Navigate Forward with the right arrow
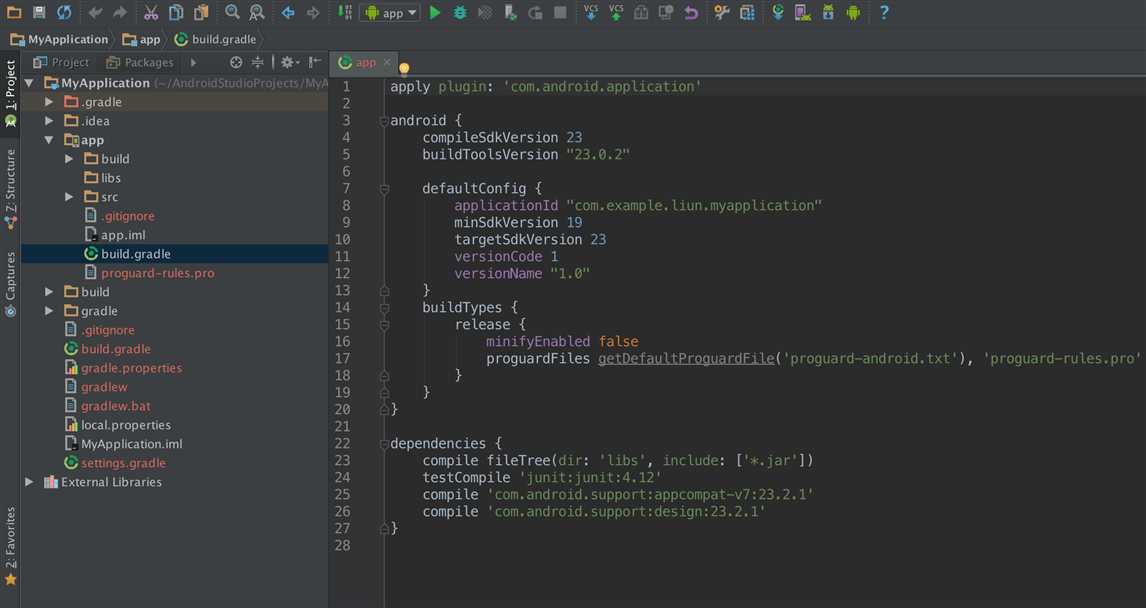 click(313, 12)
